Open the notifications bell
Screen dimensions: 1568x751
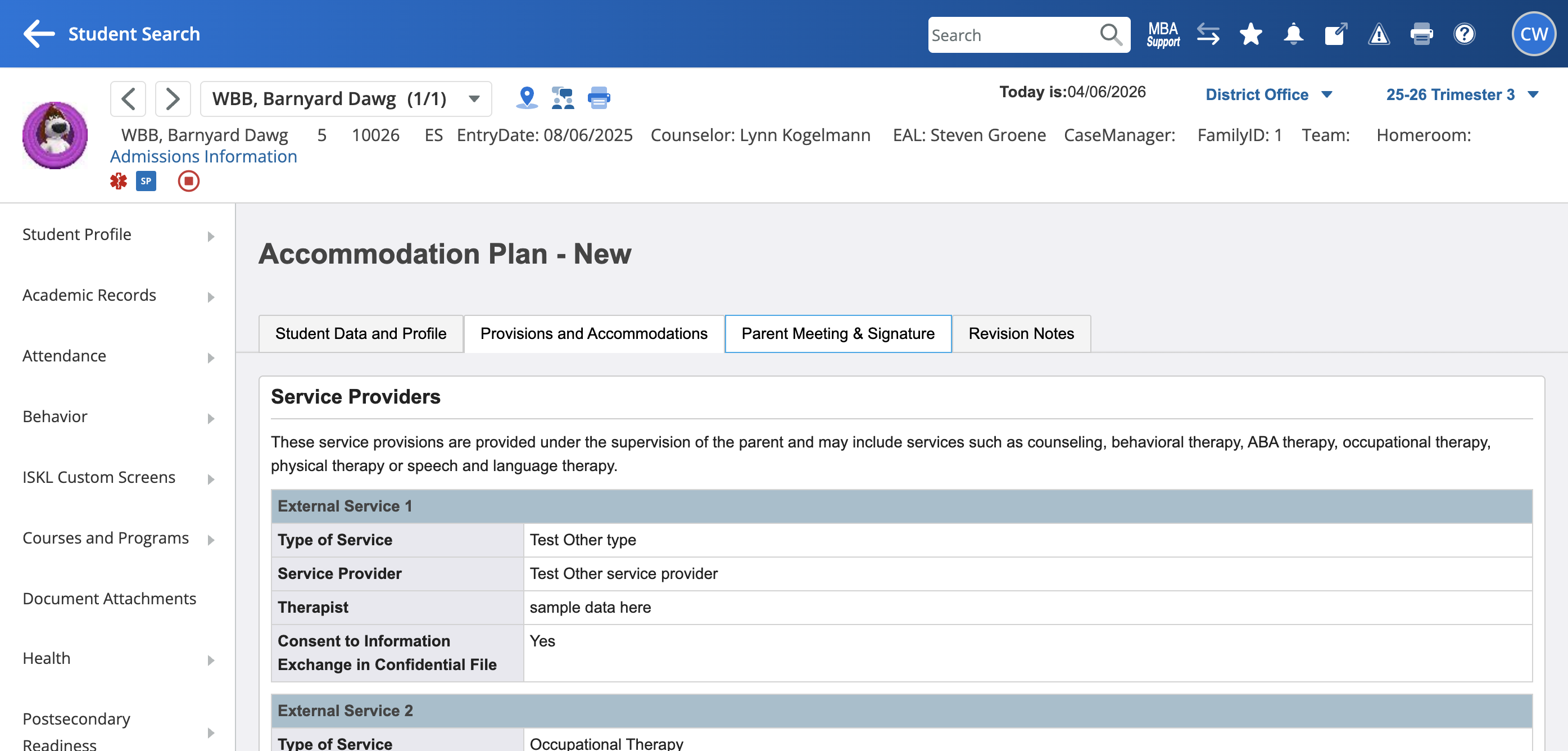pos(1293,34)
